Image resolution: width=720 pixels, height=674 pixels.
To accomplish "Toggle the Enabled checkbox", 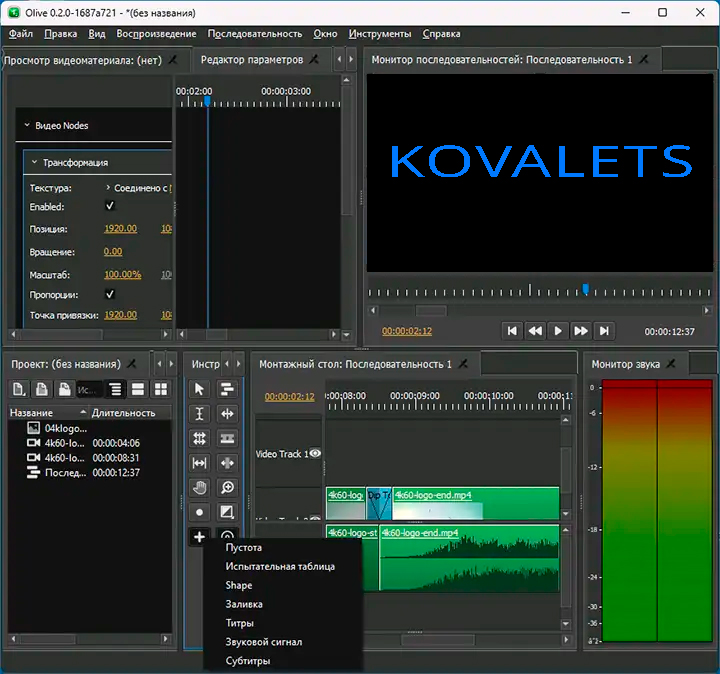I will [x=110, y=206].
